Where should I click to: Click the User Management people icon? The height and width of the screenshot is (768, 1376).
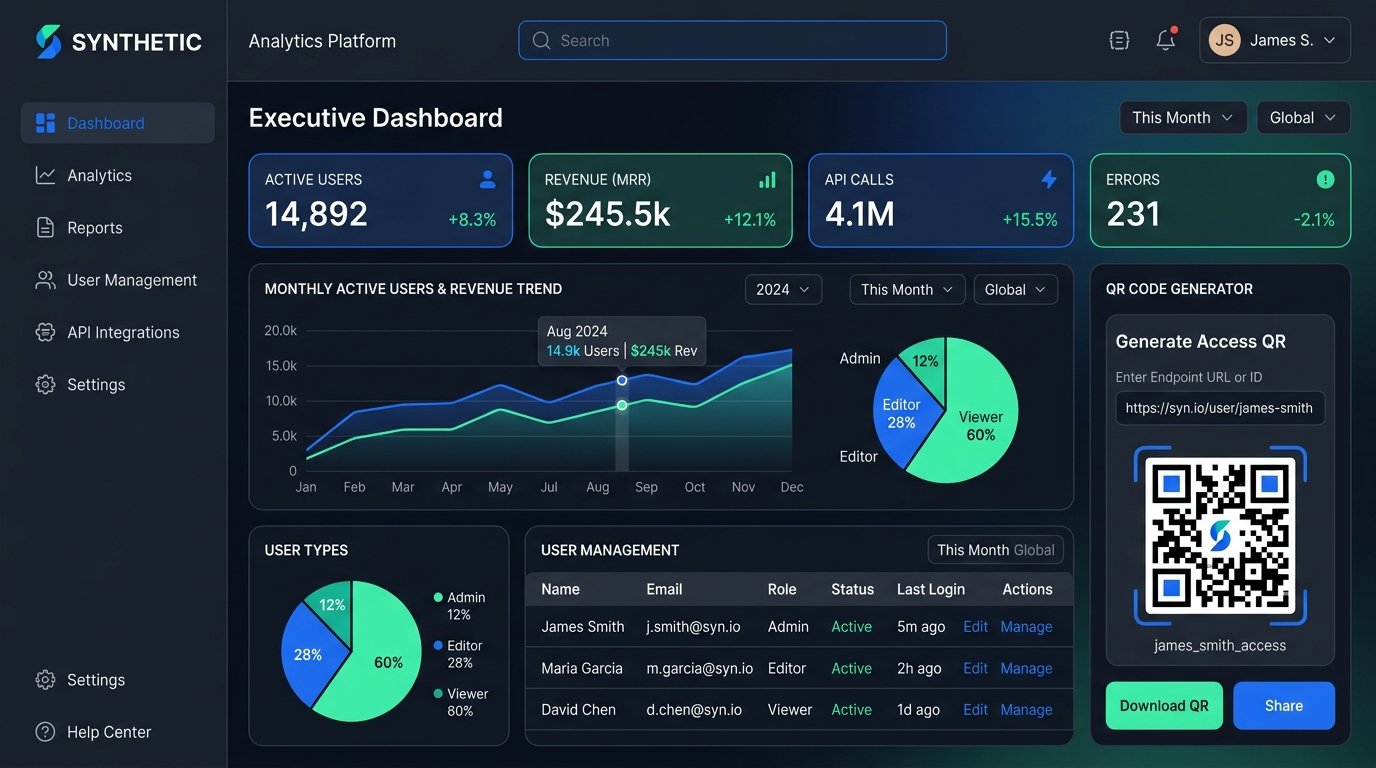pos(45,280)
